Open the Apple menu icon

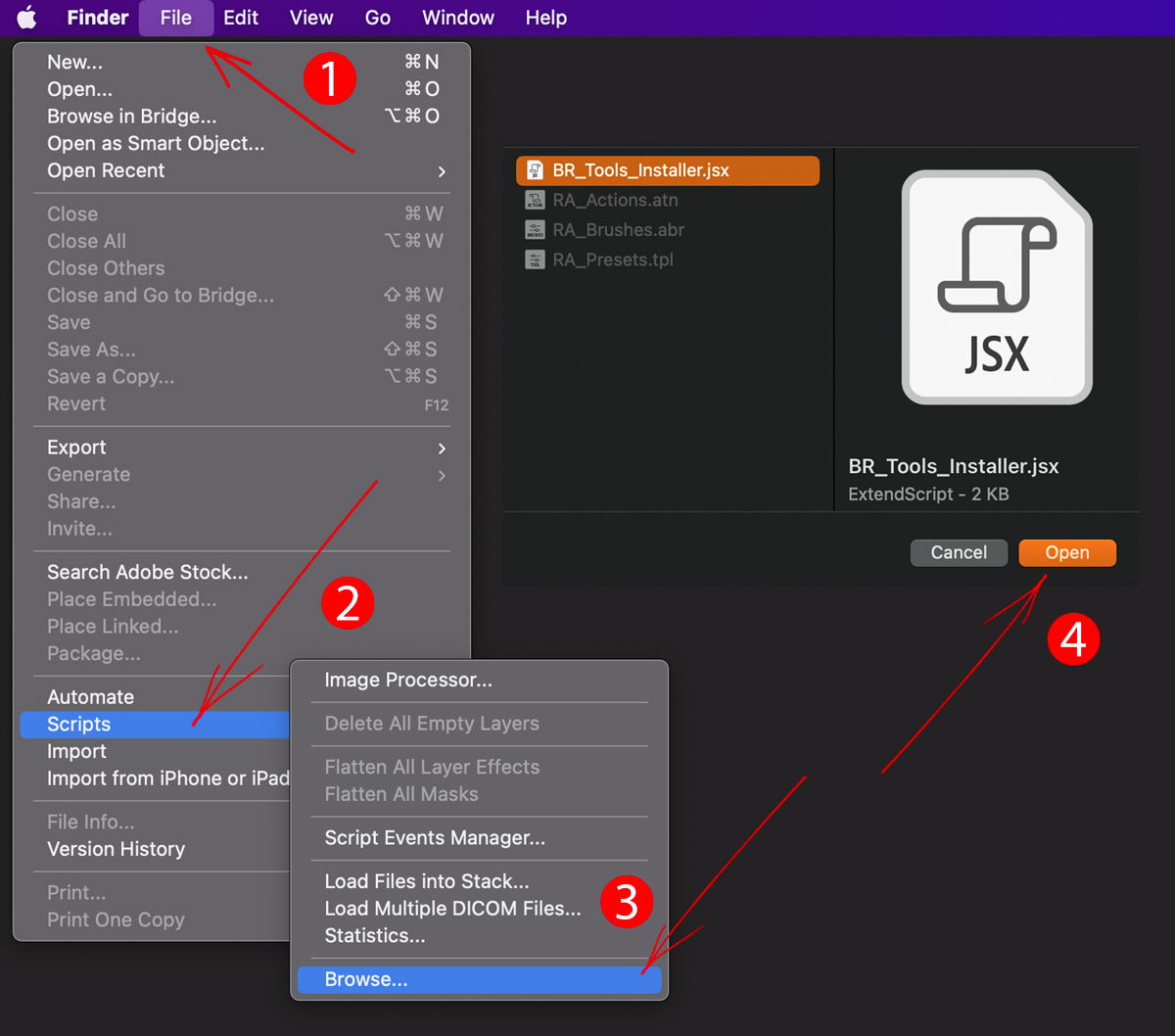[x=26, y=18]
